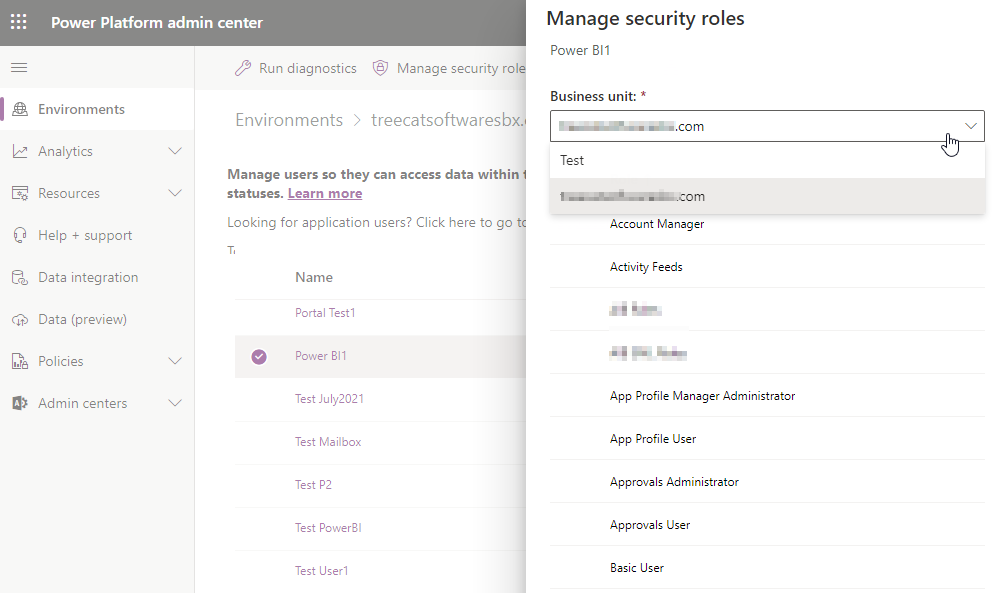Open Analytics in the left navigation
Screen dimensions: 1002x593
tap(65, 151)
